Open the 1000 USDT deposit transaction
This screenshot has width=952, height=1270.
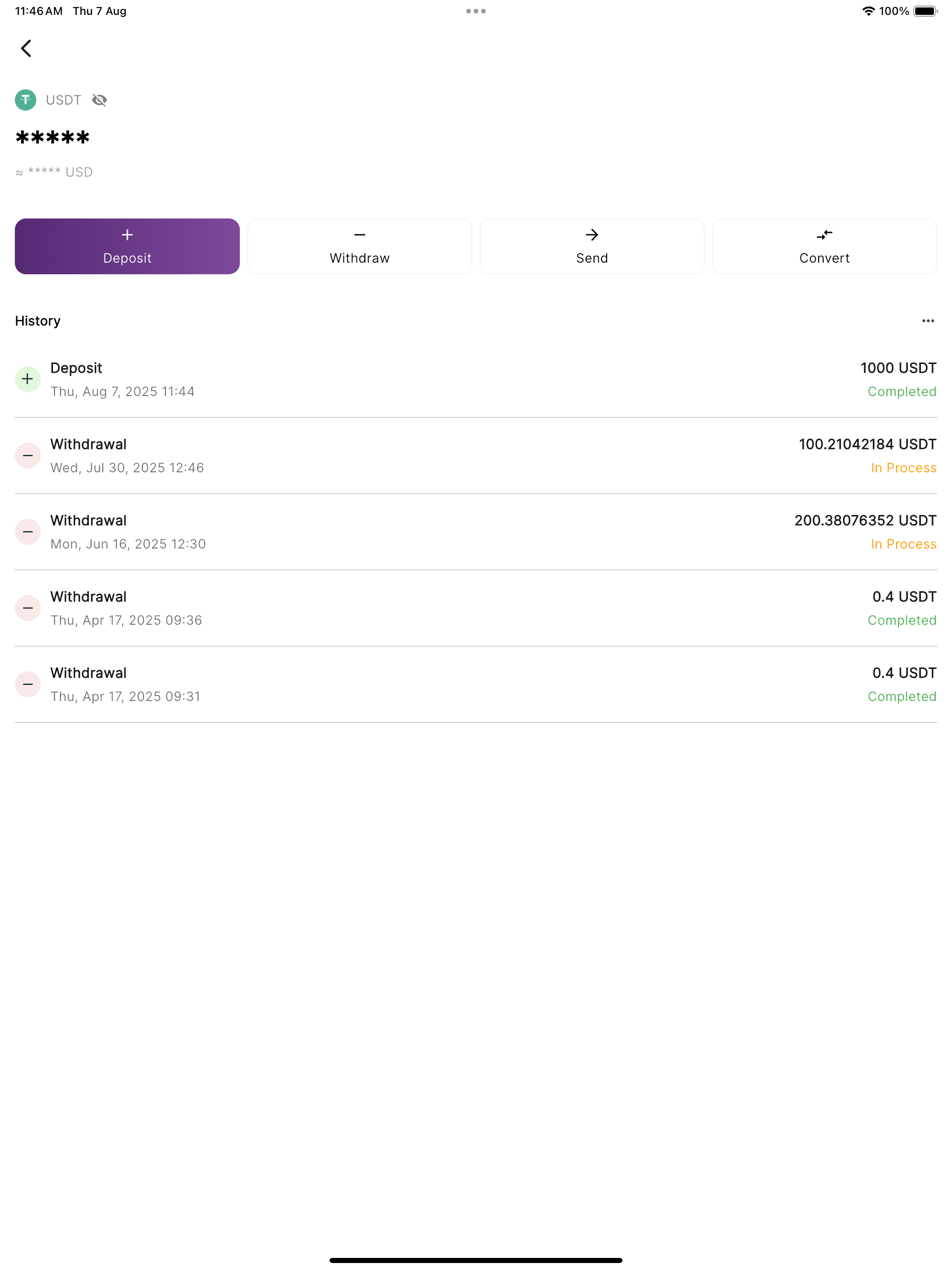[x=476, y=379]
